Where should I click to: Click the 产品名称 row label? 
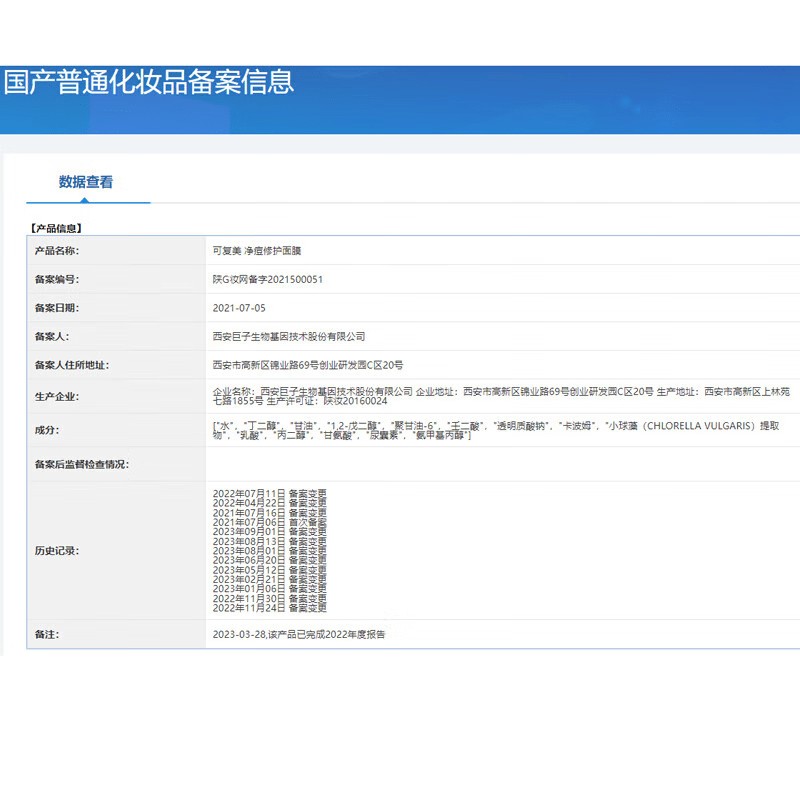(57, 251)
